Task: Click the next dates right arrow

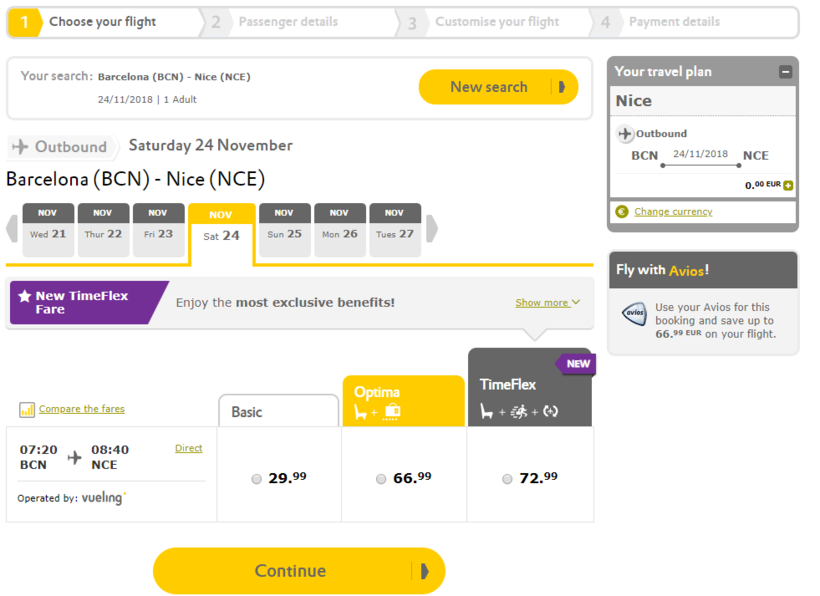Action: 432,229
